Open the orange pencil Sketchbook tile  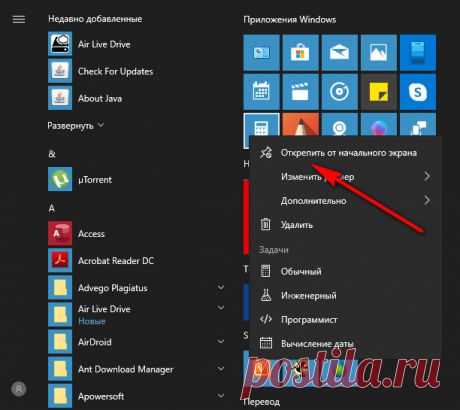(300, 124)
